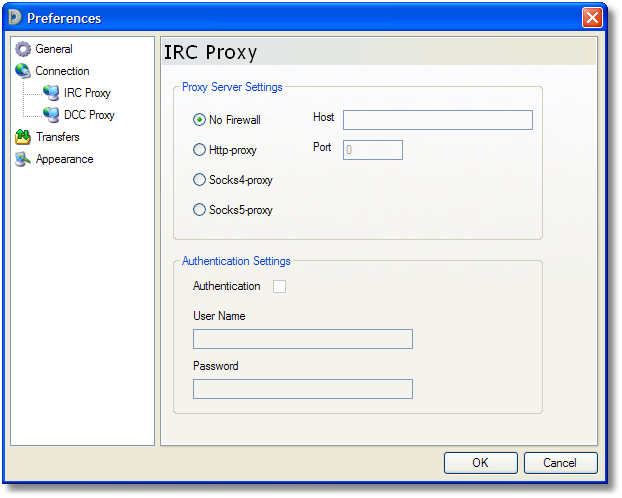
Task: Click the Password label
Action: (x=216, y=366)
